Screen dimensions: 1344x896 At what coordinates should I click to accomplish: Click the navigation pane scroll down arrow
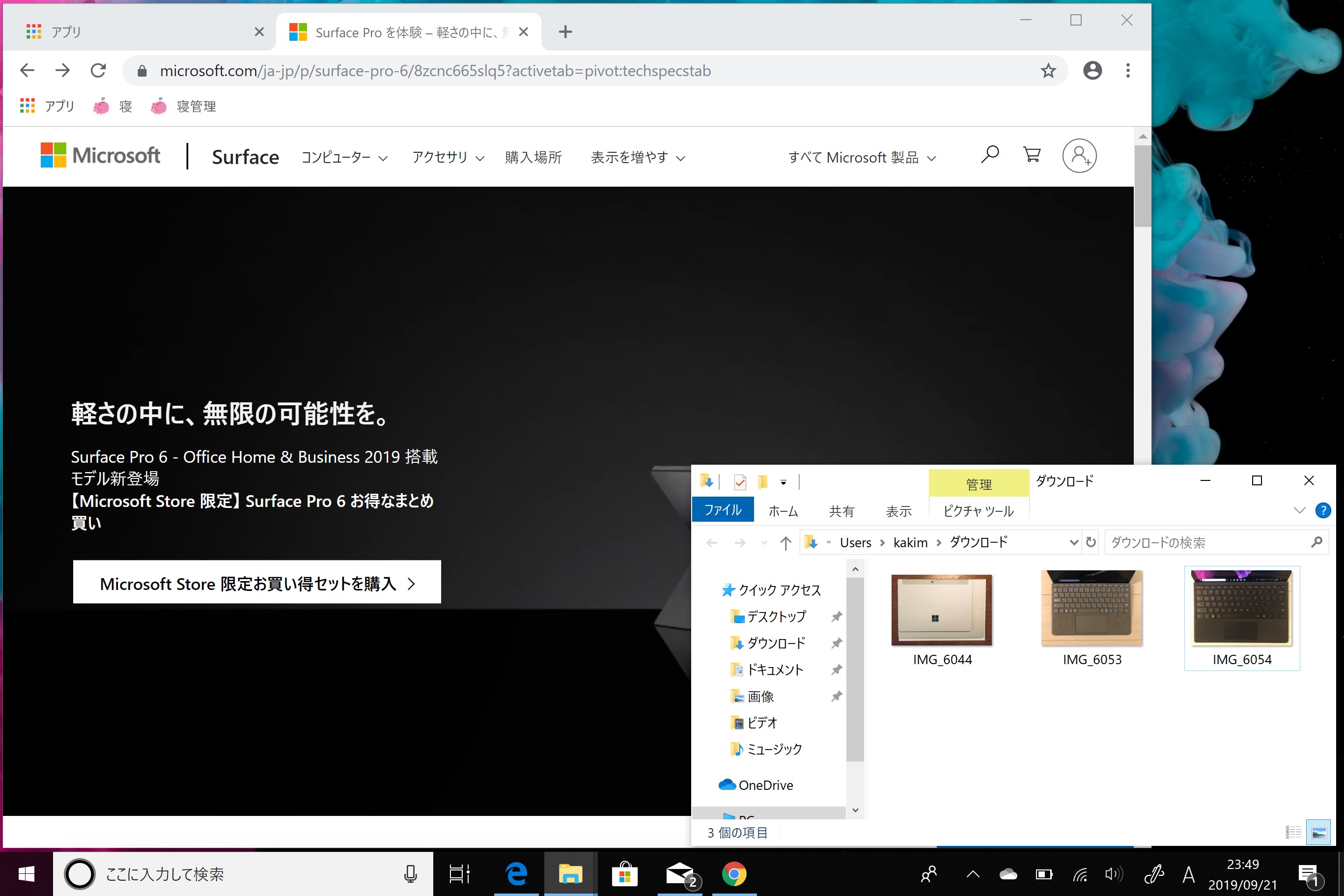point(855,811)
